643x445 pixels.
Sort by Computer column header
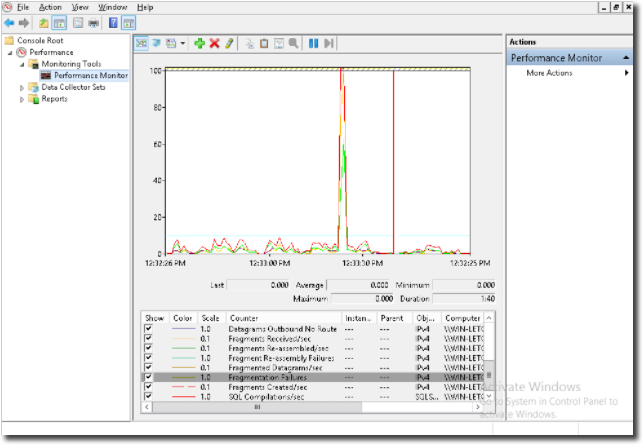click(x=463, y=318)
